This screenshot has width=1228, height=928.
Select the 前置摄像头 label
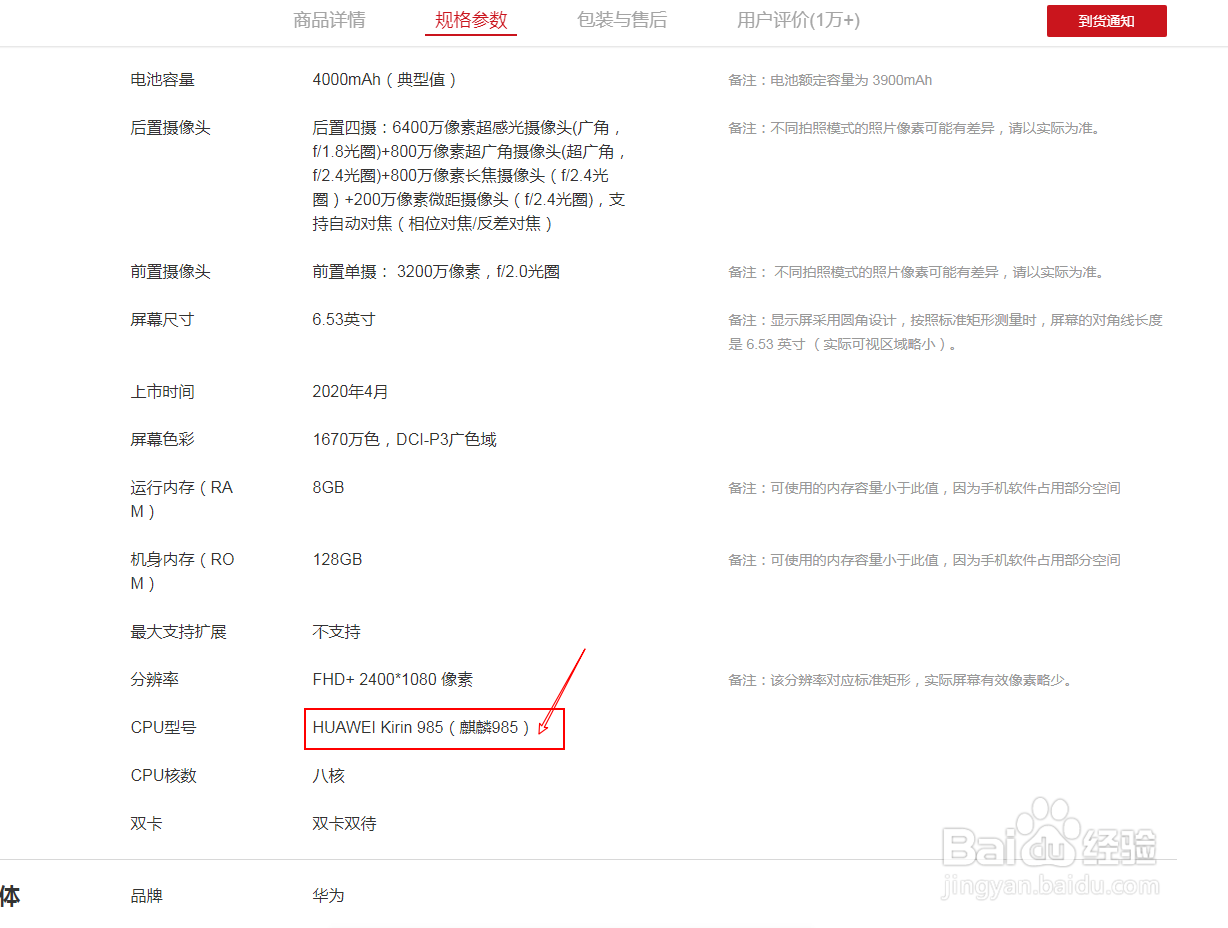[171, 272]
